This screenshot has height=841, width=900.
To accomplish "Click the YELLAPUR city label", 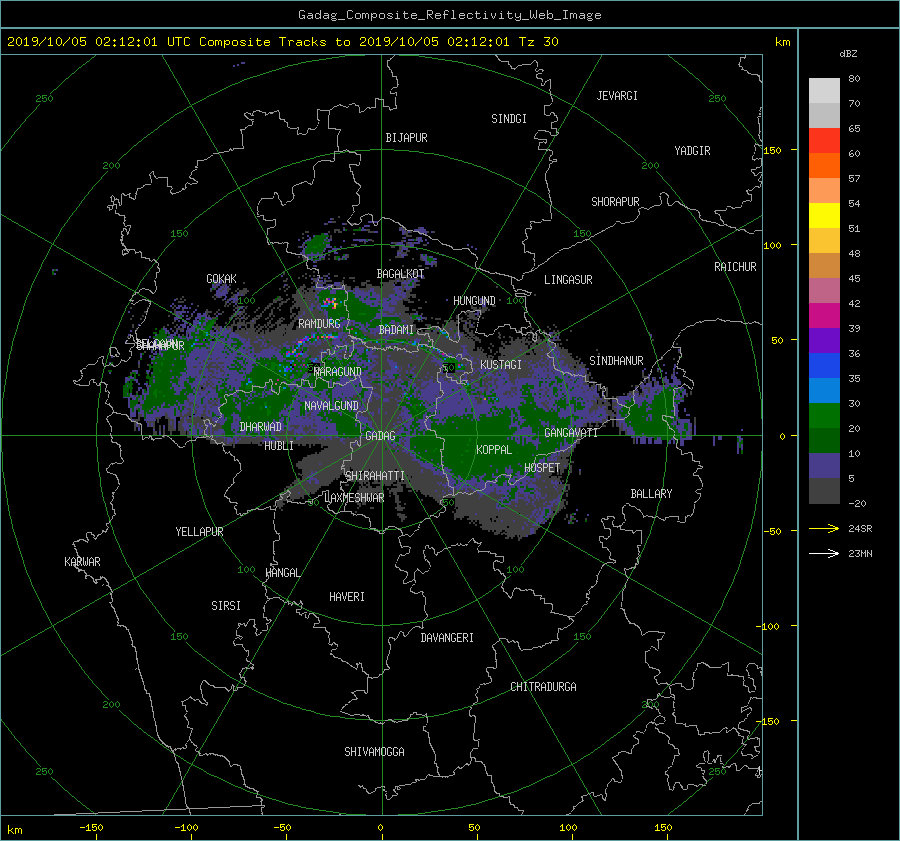I will click(x=199, y=532).
